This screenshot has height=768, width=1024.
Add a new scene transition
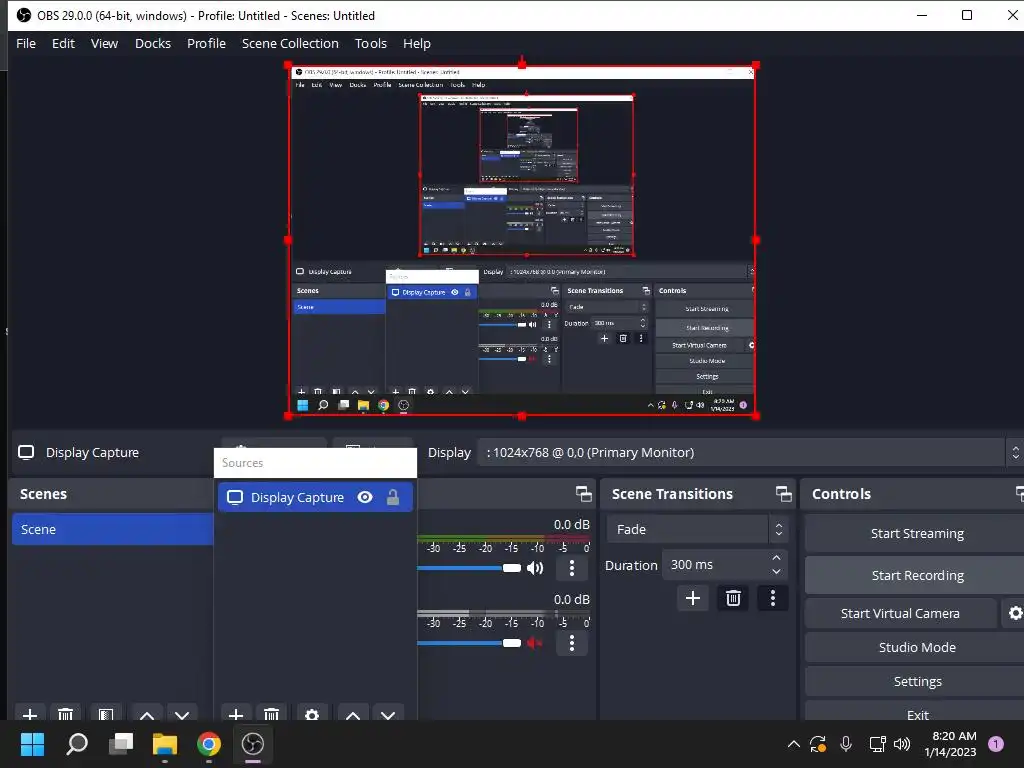tap(693, 598)
